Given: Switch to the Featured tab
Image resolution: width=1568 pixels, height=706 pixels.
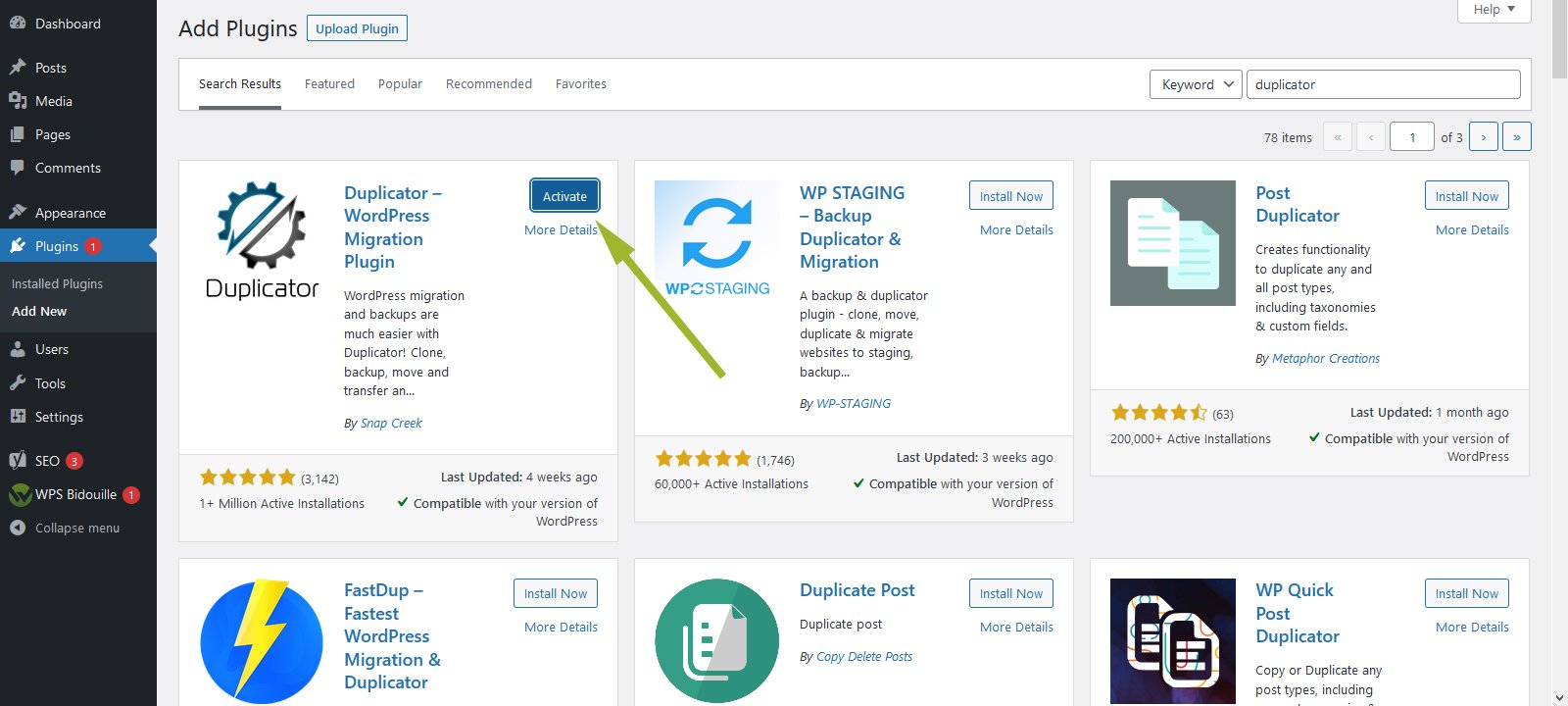Looking at the screenshot, I should point(329,84).
